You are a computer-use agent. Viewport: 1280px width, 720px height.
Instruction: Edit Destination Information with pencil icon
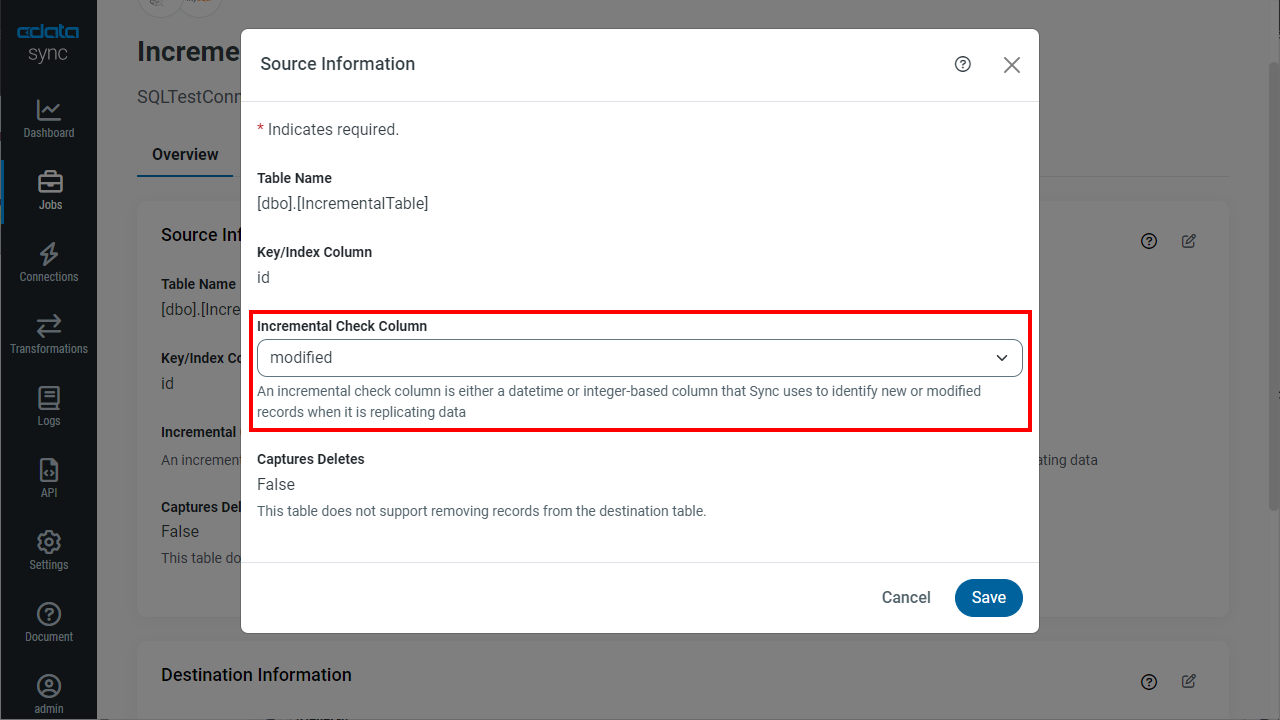1189,681
